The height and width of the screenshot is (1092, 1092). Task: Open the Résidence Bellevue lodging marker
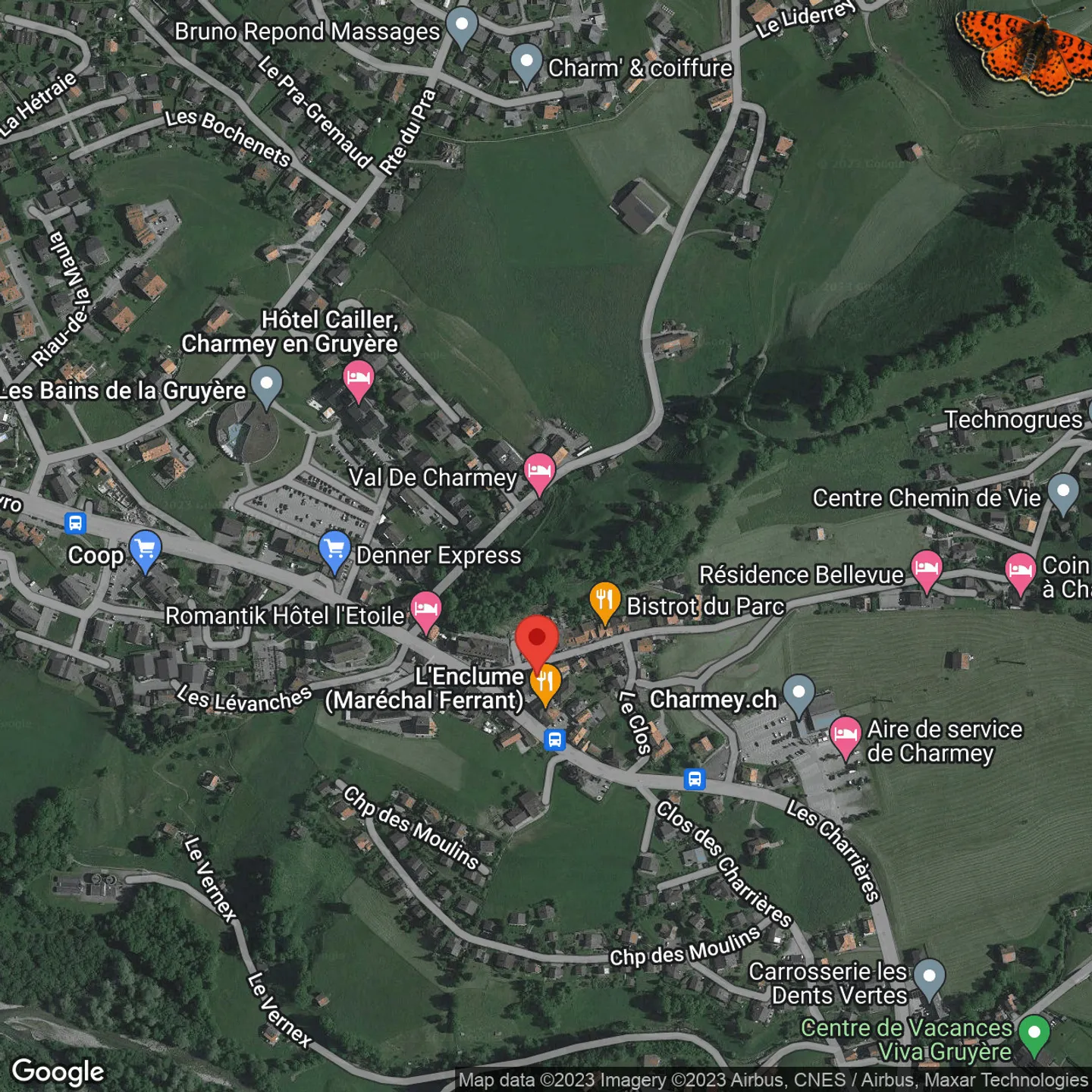pyautogui.click(x=926, y=572)
